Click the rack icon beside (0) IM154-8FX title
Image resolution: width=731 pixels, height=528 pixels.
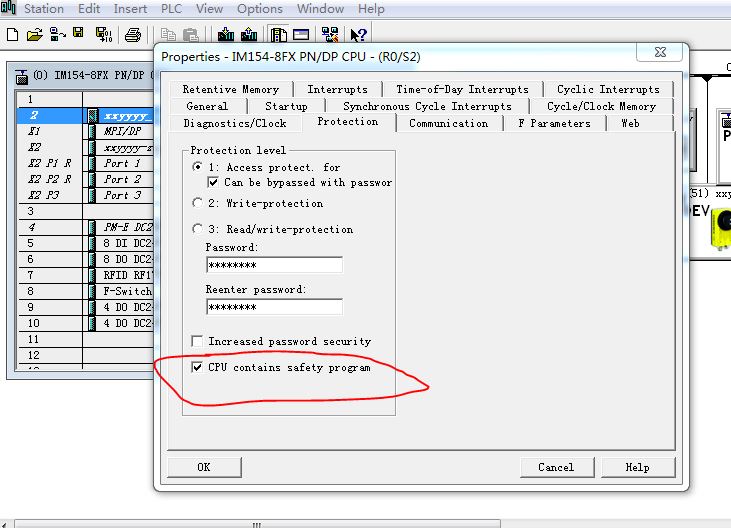[21, 76]
